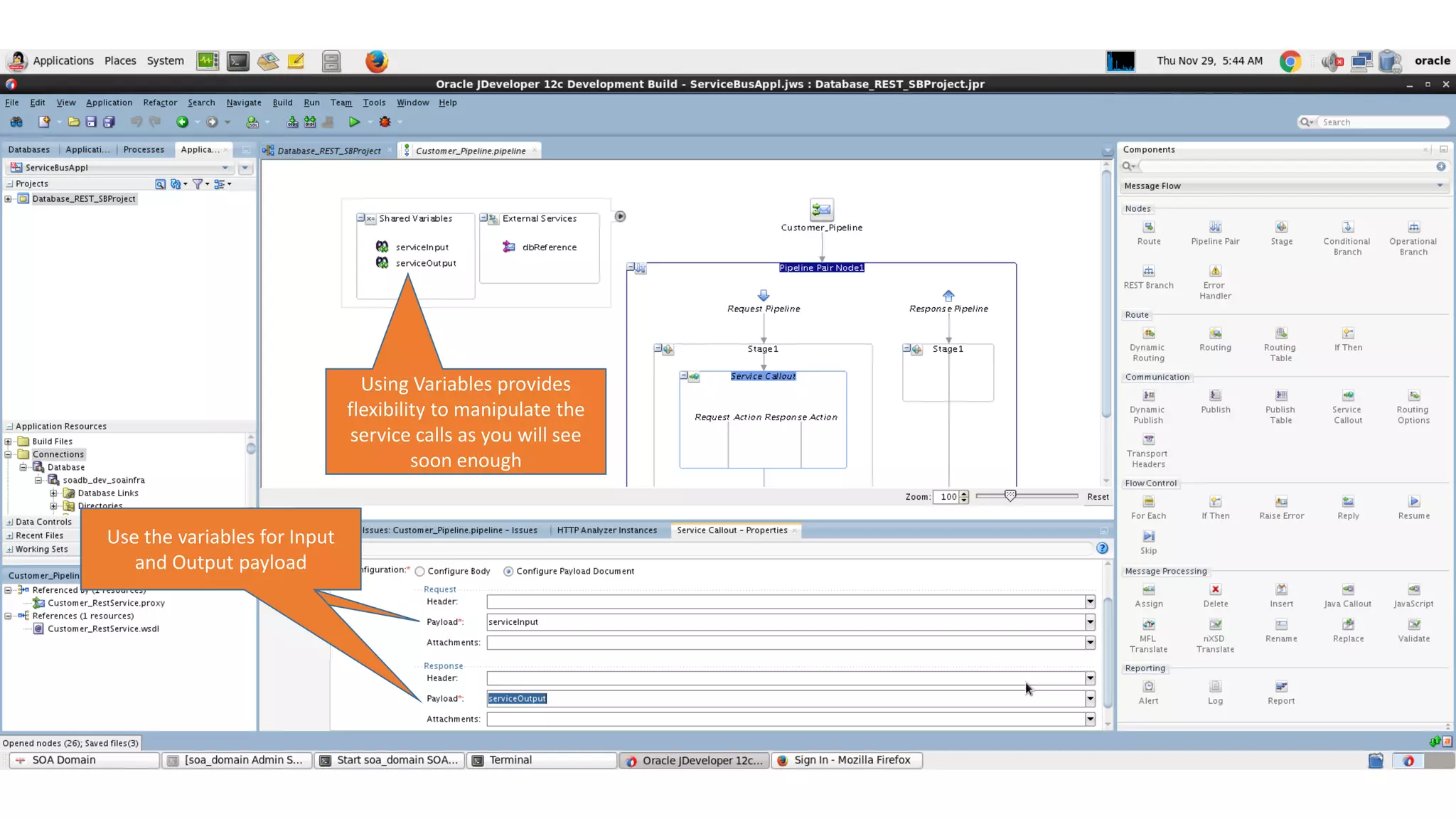Viewport: 1456px width, 819px height.
Task: Select the Configure Payload Document radio button
Action: tap(508, 572)
